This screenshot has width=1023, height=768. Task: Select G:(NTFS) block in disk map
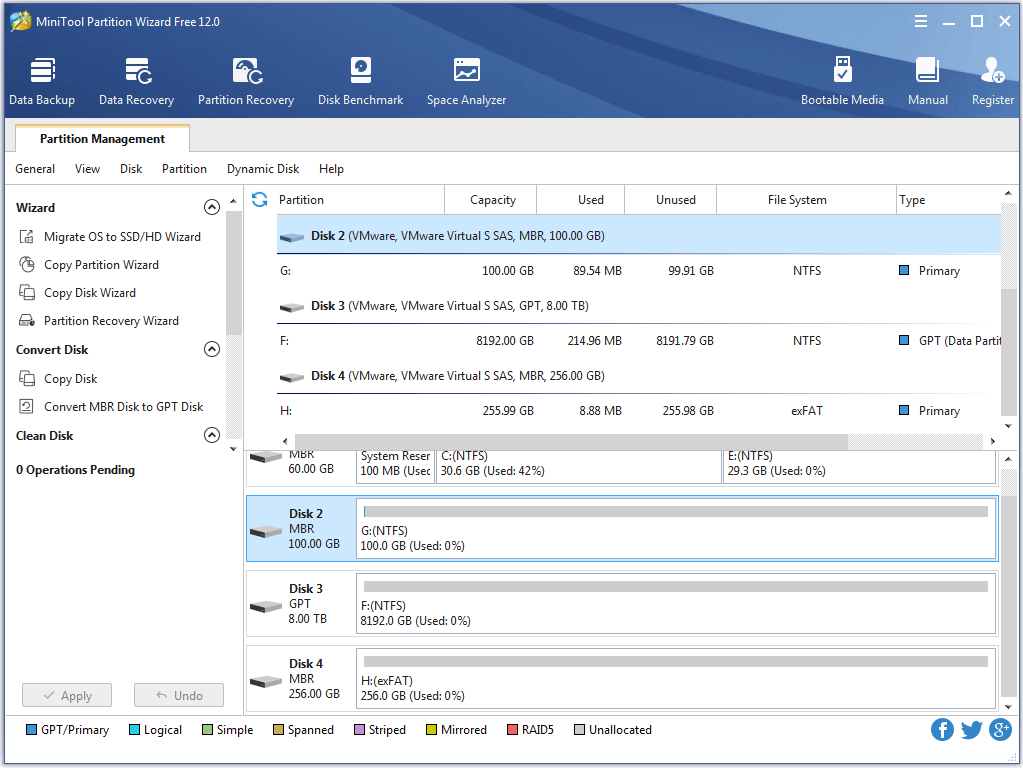click(x=677, y=529)
